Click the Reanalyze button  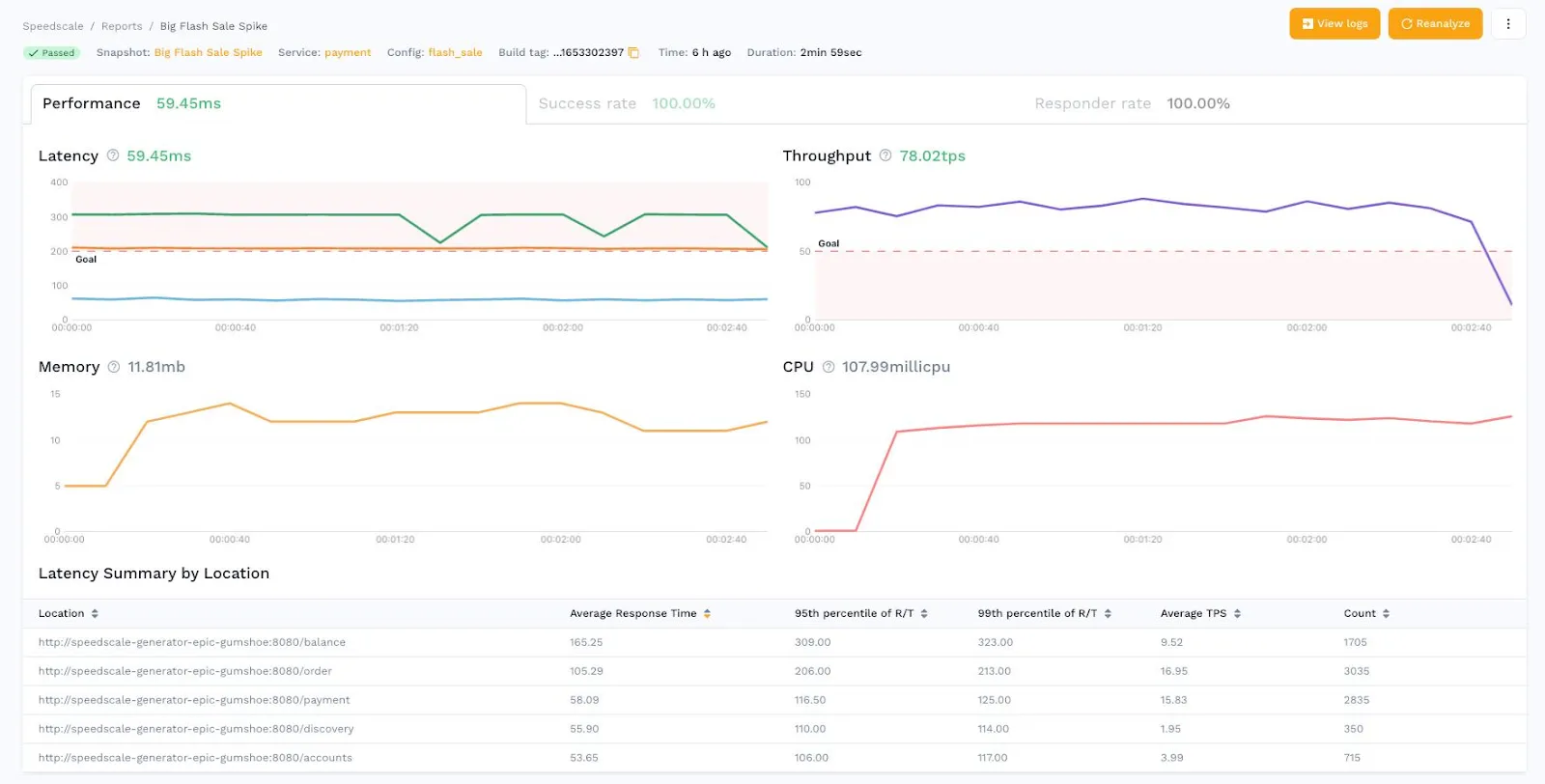(1435, 24)
